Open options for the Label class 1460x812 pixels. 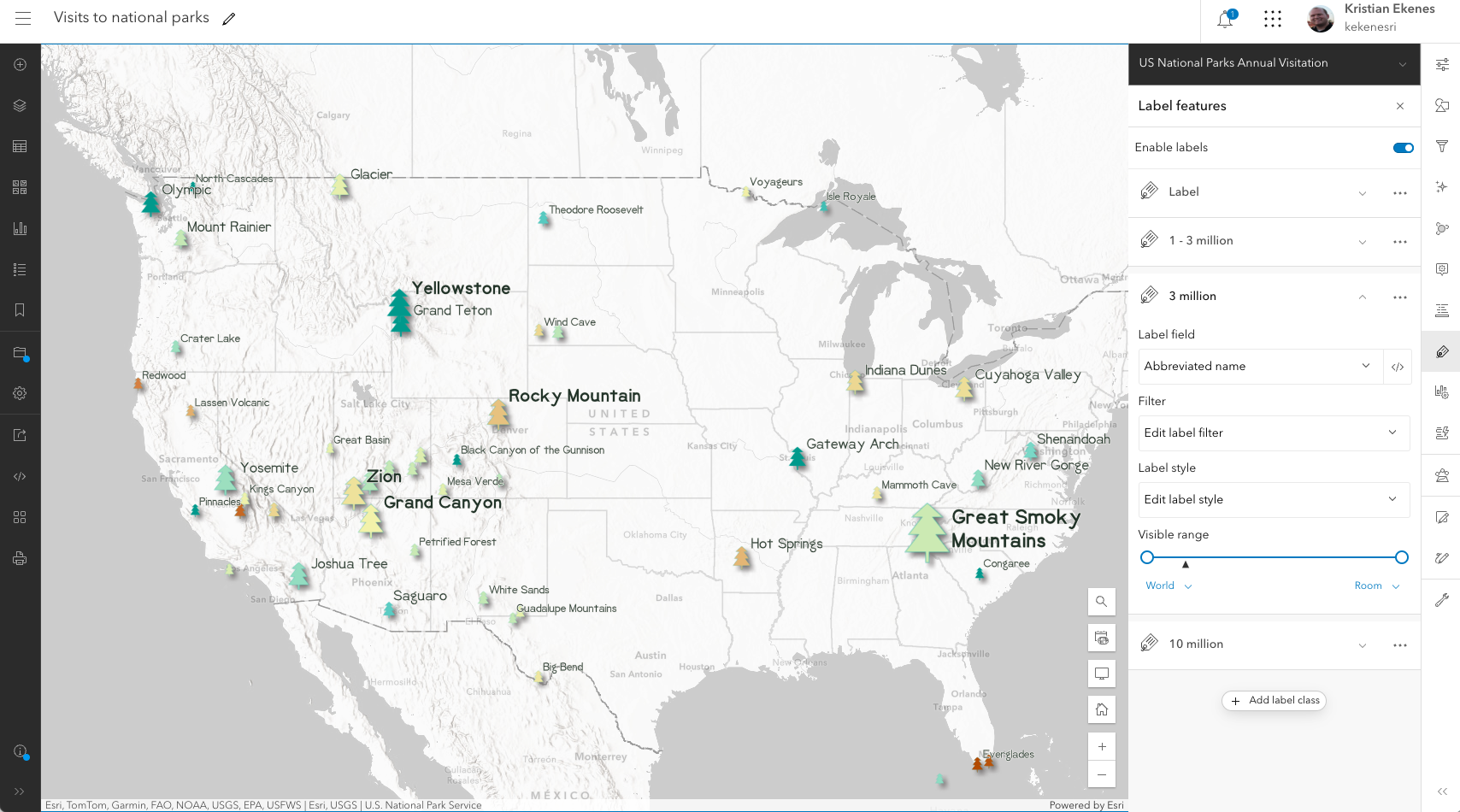pyautogui.click(x=1400, y=193)
